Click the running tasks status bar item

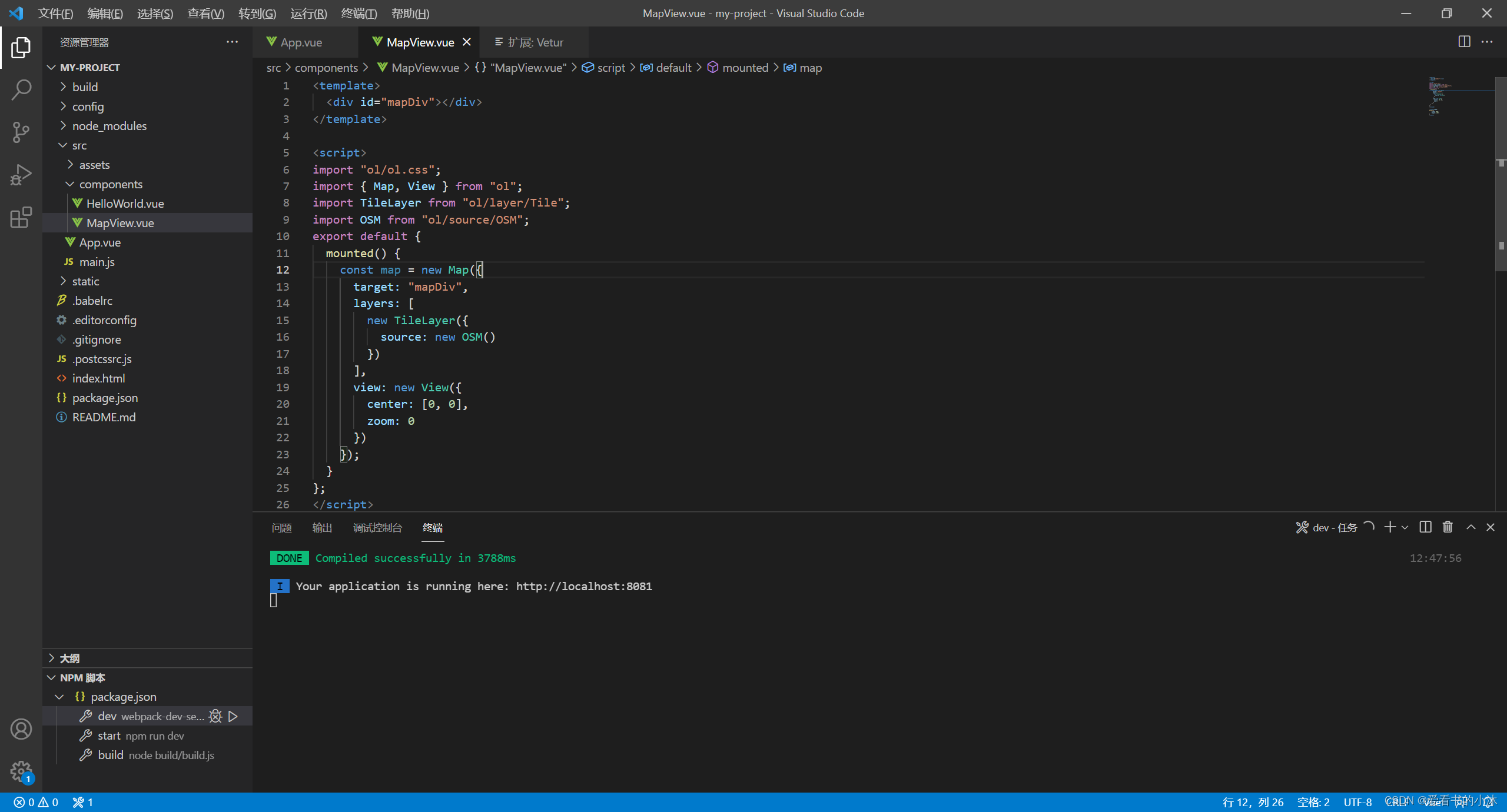coord(83,802)
